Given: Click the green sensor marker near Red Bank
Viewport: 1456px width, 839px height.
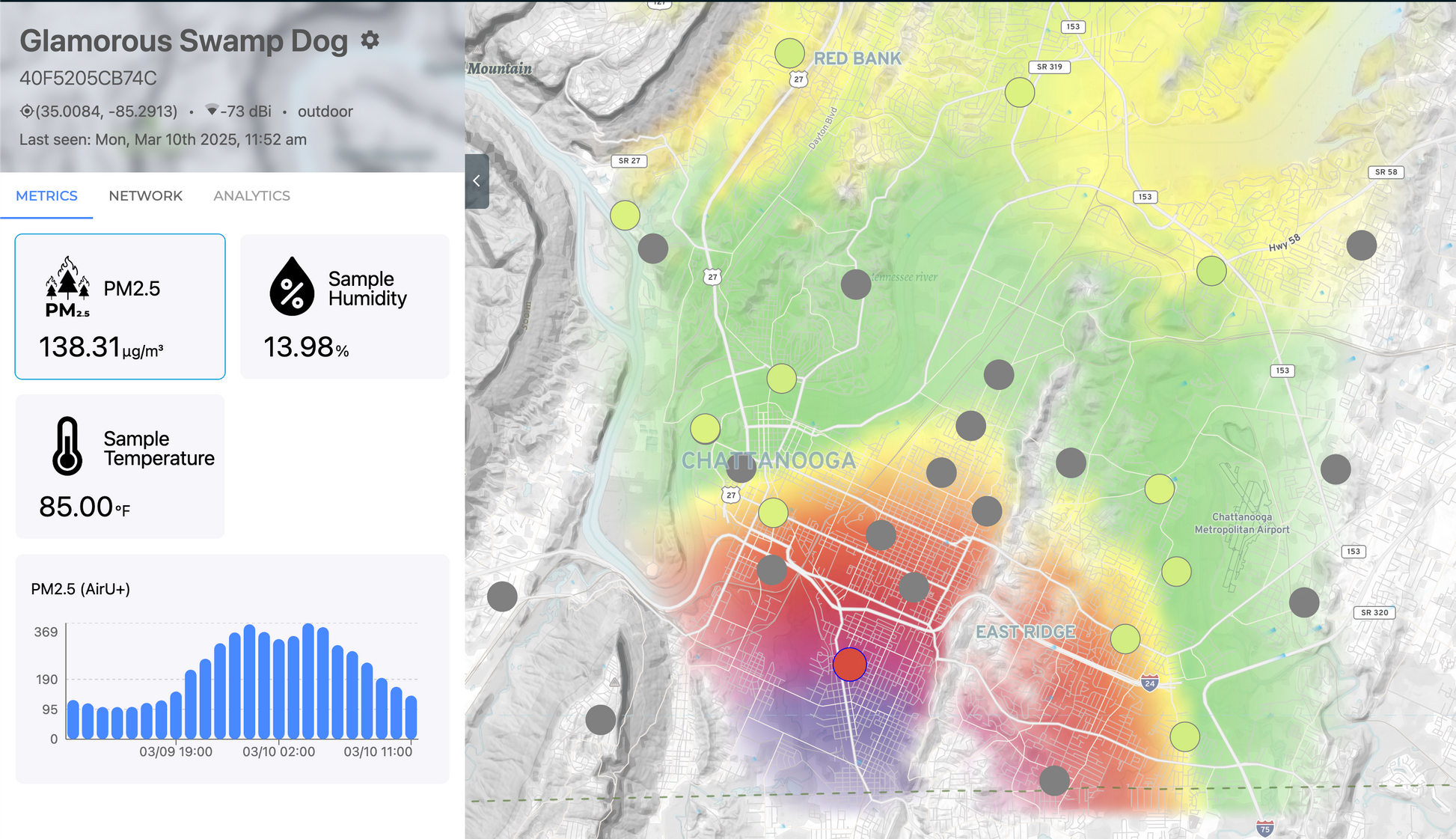Looking at the screenshot, I should [789, 53].
